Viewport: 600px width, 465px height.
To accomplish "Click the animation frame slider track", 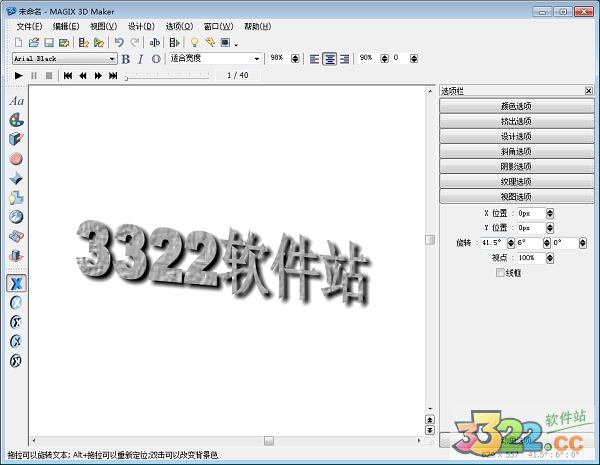I will coord(168,77).
